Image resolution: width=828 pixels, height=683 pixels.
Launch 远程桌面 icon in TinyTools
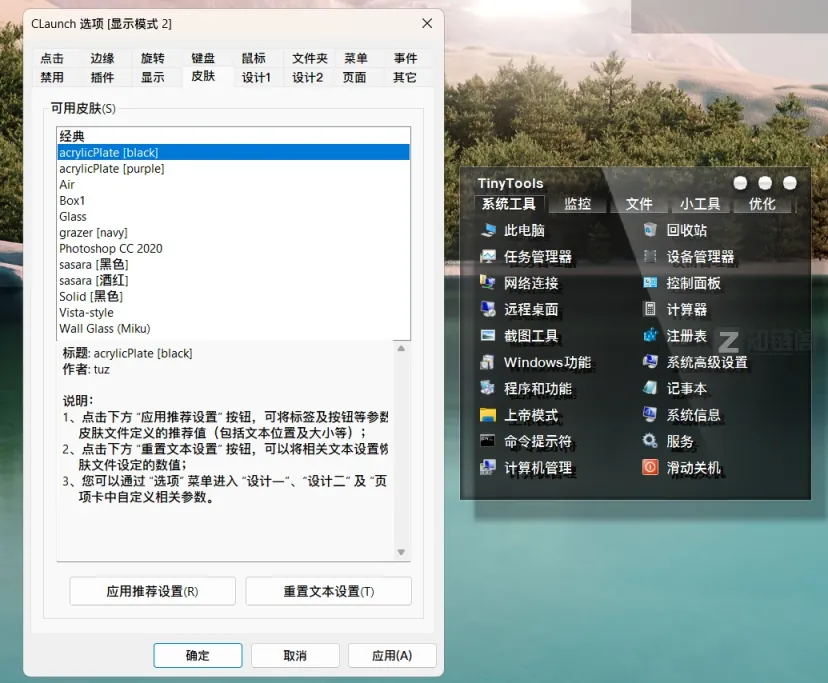[488, 309]
